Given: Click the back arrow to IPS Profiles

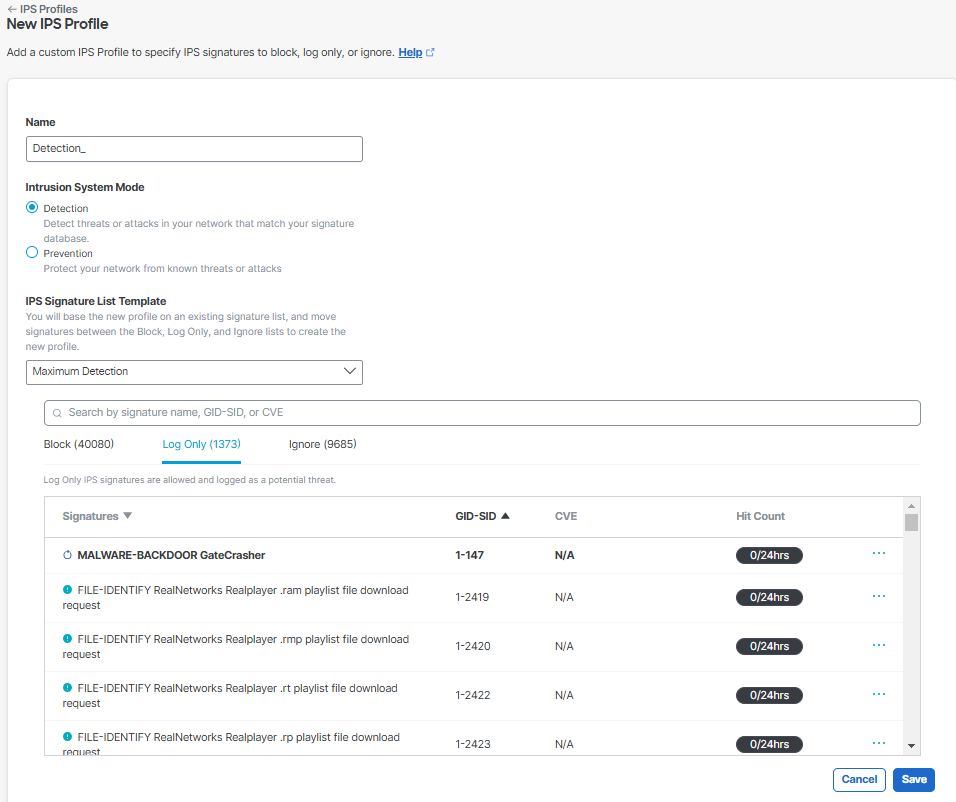Looking at the screenshot, I should tap(12, 9).
